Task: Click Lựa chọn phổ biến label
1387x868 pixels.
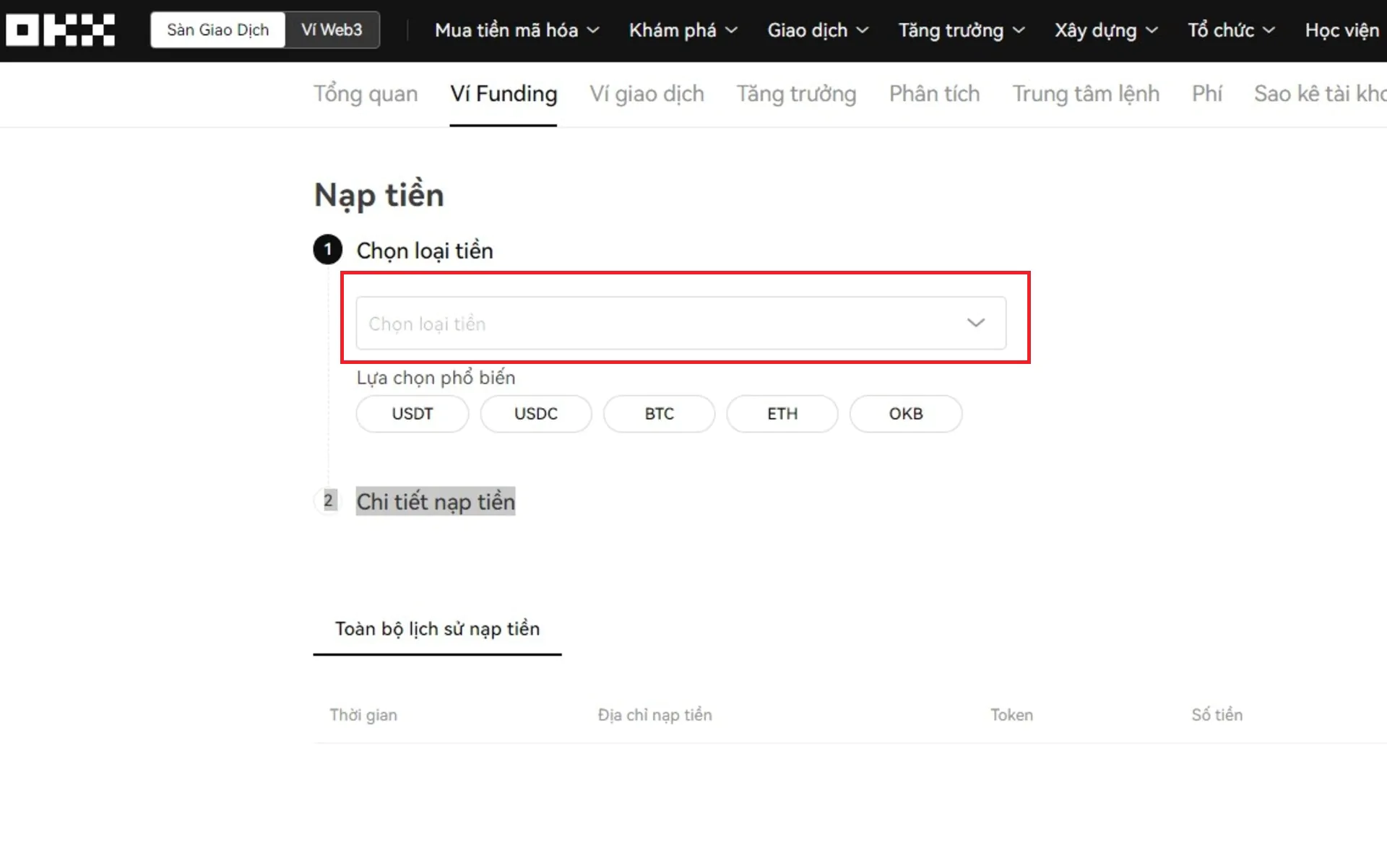Action: tap(436, 378)
